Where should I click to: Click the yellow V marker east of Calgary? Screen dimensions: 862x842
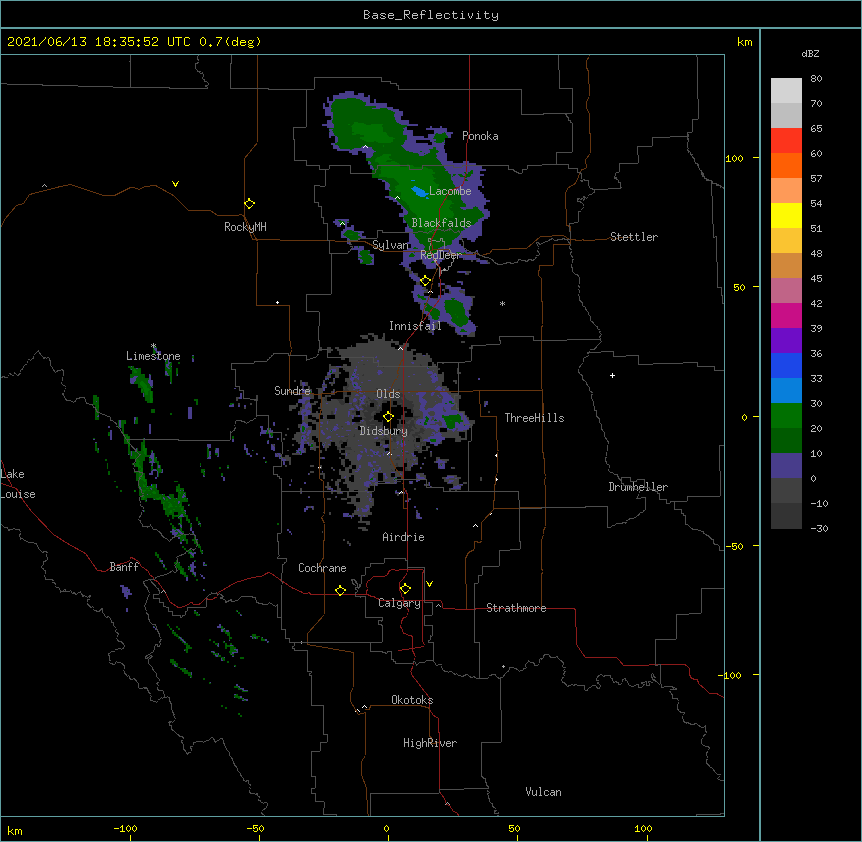(x=429, y=584)
